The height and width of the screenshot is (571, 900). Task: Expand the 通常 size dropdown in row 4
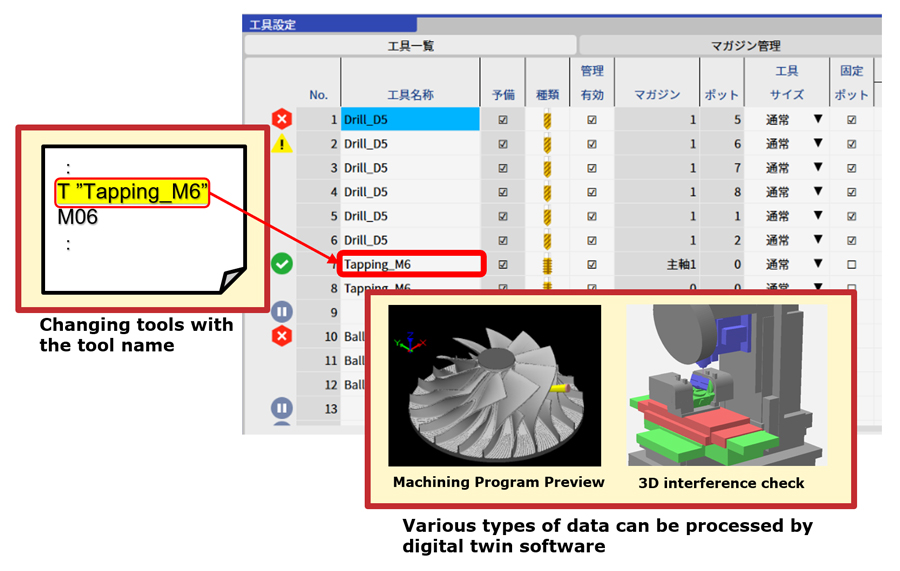pyautogui.click(x=817, y=191)
